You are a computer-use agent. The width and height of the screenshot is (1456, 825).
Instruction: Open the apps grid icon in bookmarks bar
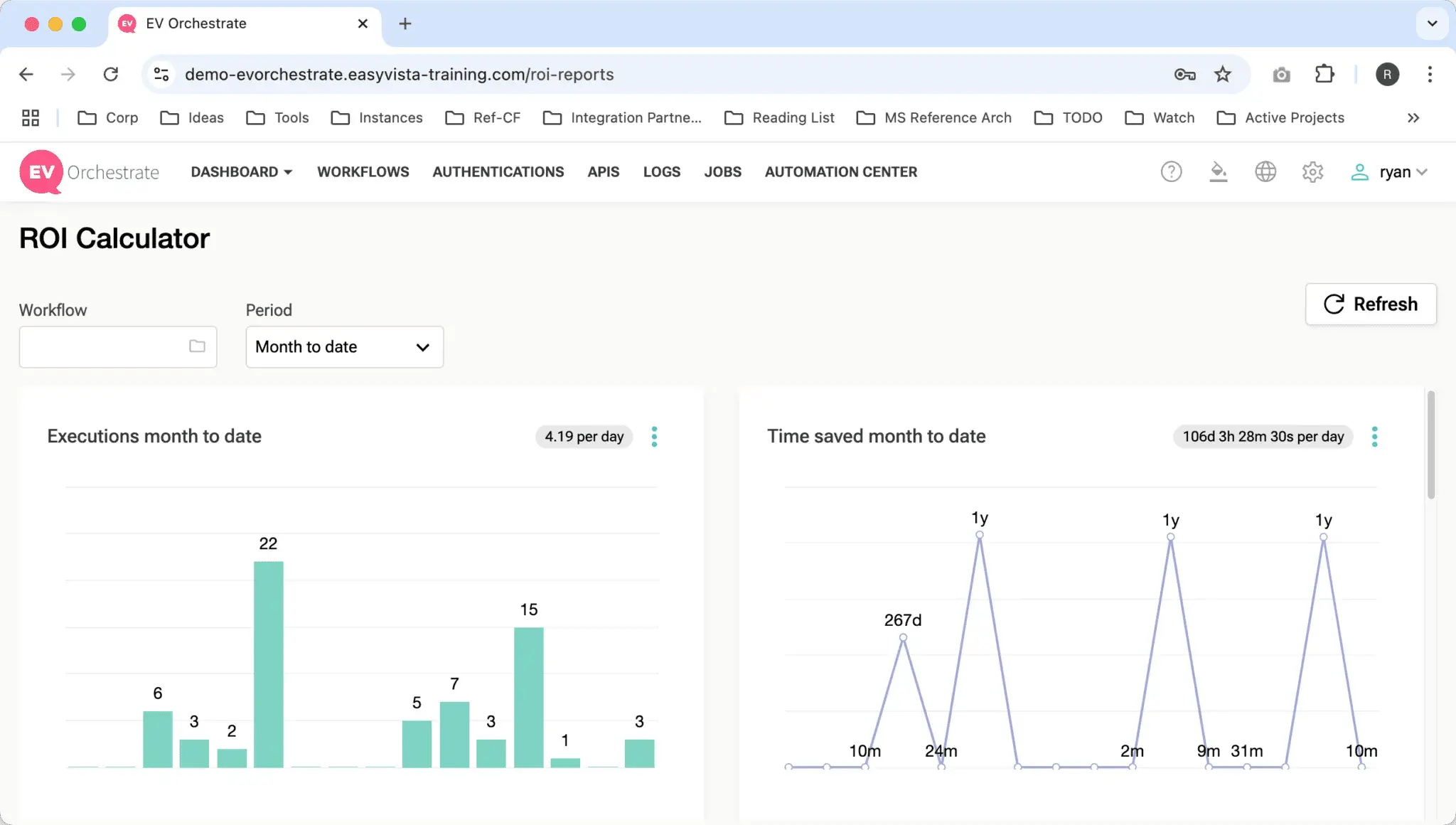click(31, 118)
